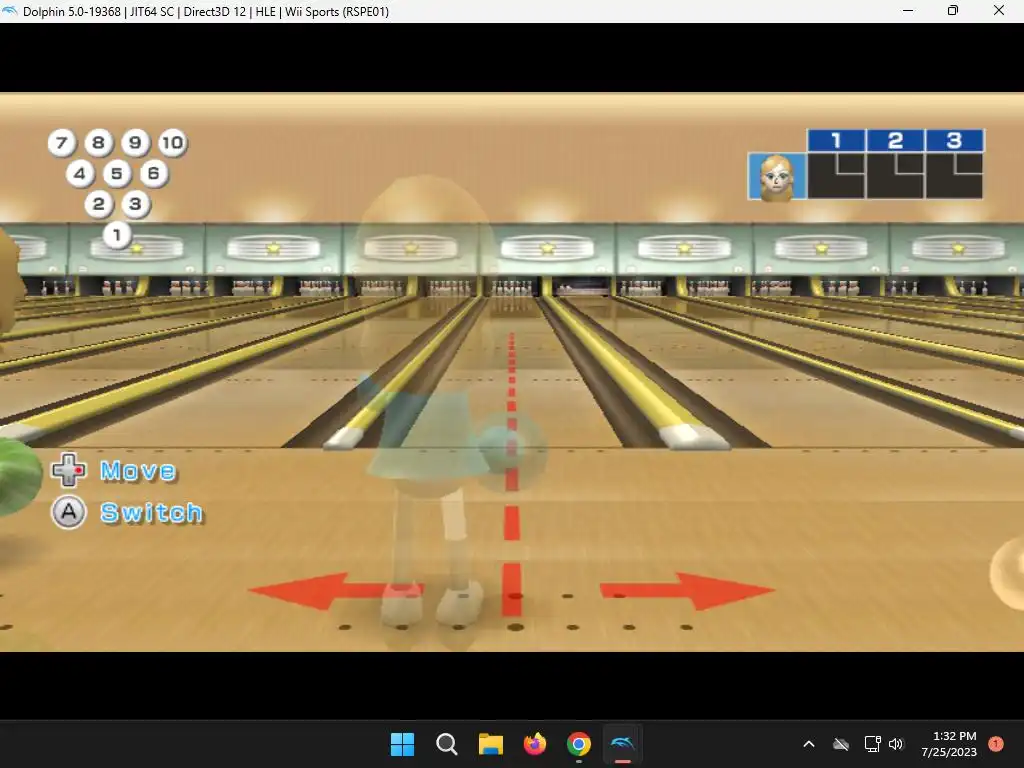Click the cloud sync tray icon
1024x768 pixels.
click(841, 744)
